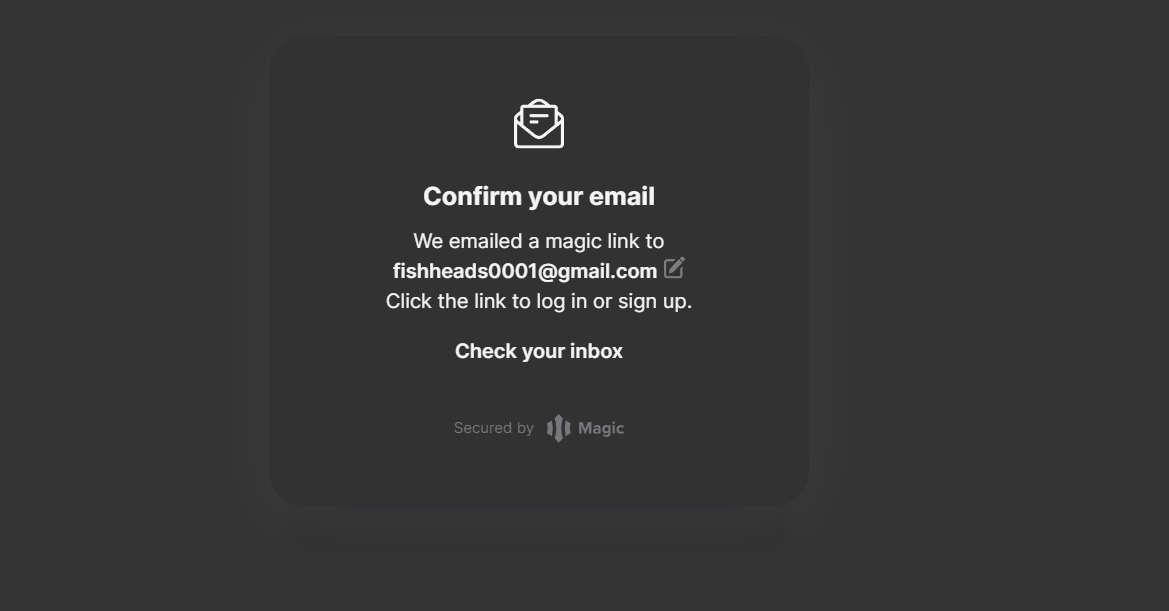Click the "Check your inbox" text
1169x611 pixels.
(539, 351)
